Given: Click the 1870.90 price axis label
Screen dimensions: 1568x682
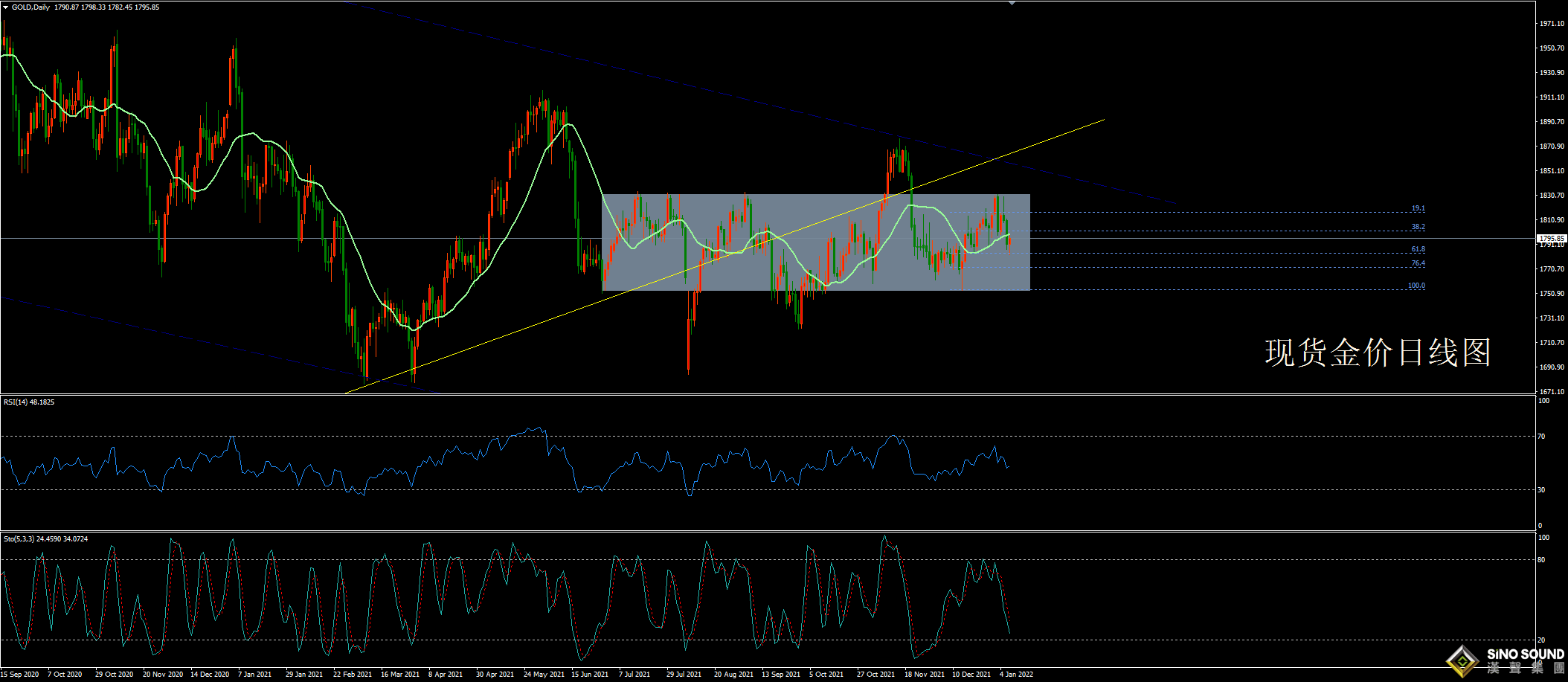Looking at the screenshot, I should (1552, 147).
